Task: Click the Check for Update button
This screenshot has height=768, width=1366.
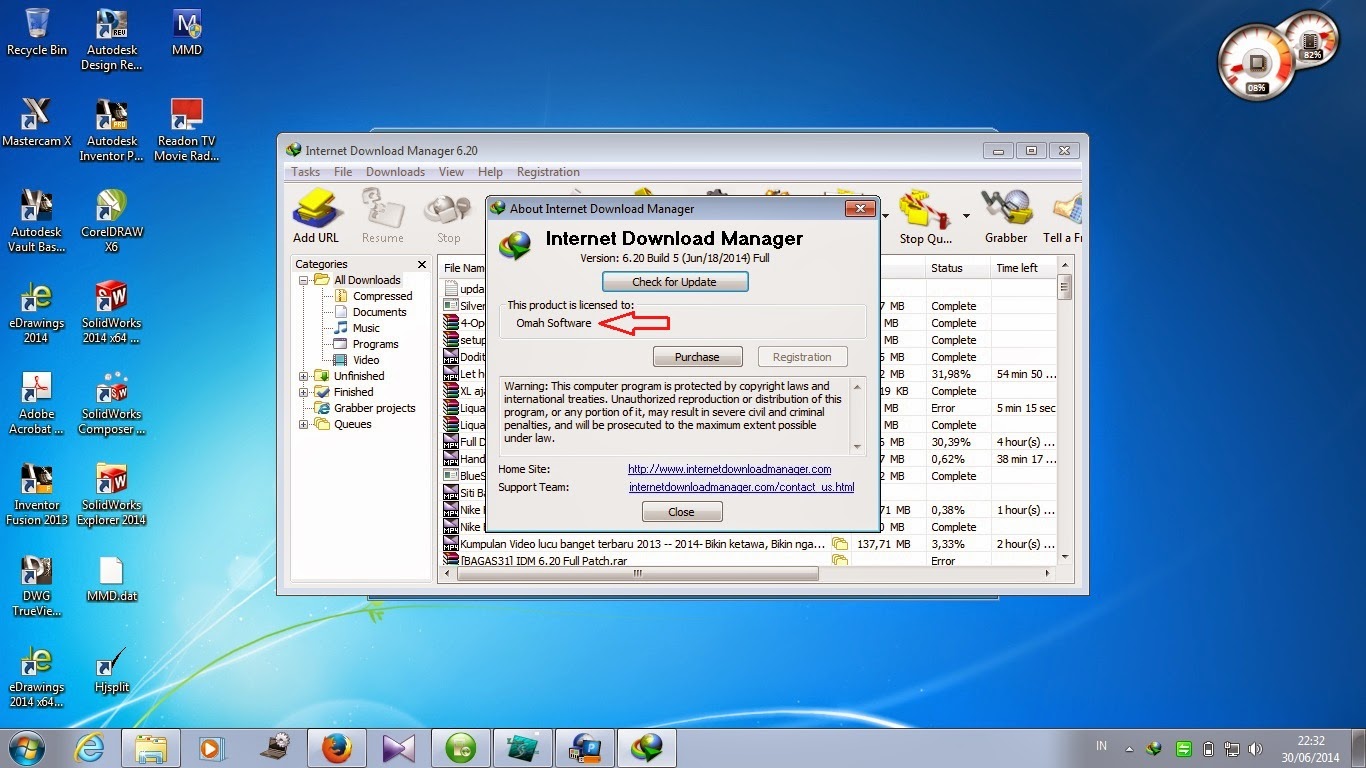Action: tap(674, 282)
